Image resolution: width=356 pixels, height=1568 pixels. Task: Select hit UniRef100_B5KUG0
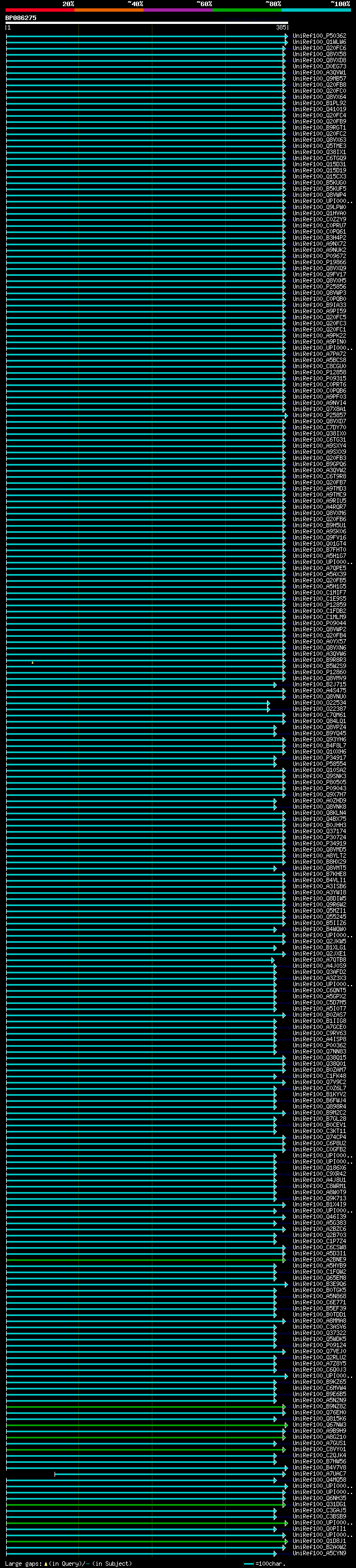click(319, 182)
